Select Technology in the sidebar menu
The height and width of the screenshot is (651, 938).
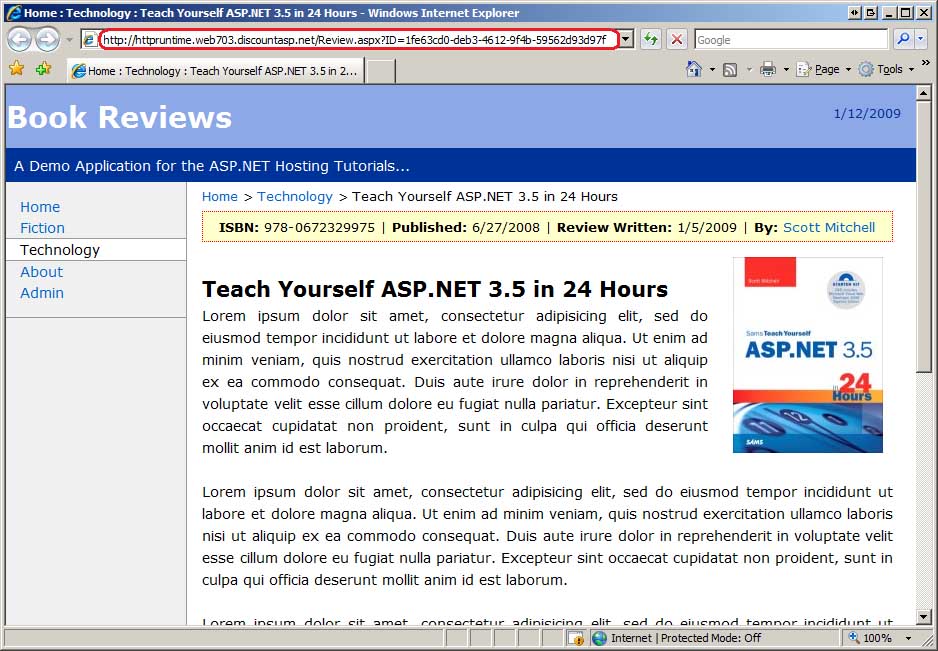pyautogui.click(x=96, y=250)
